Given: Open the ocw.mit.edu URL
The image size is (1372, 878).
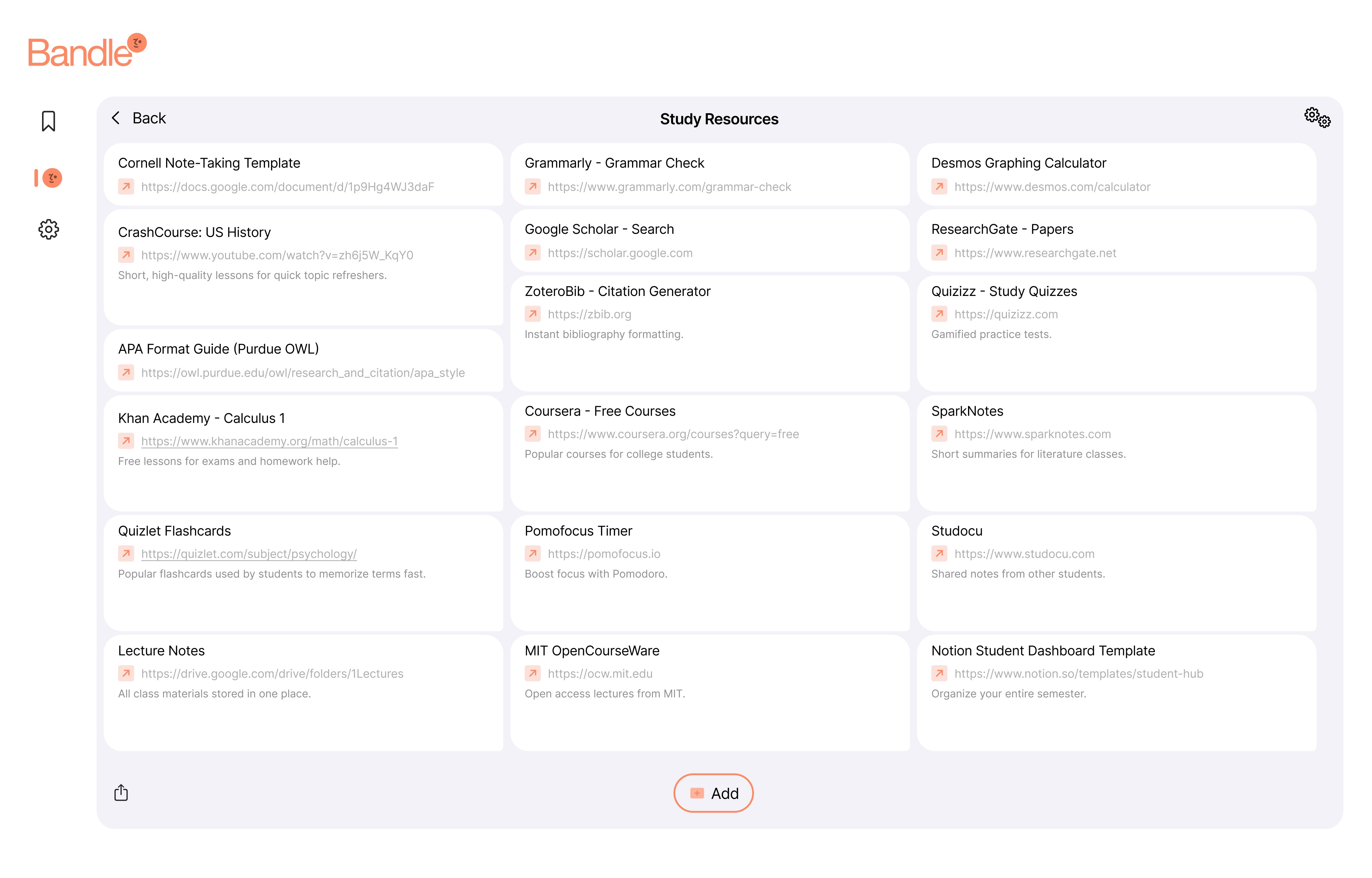Looking at the screenshot, I should pos(600,674).
